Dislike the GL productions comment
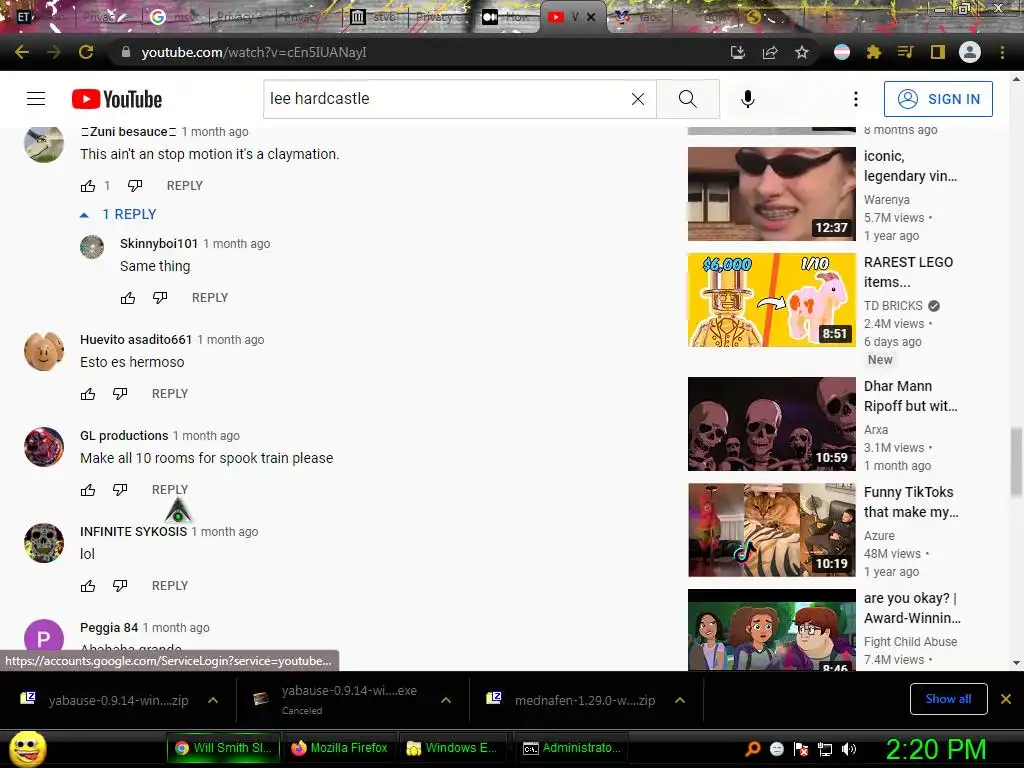 120,490
